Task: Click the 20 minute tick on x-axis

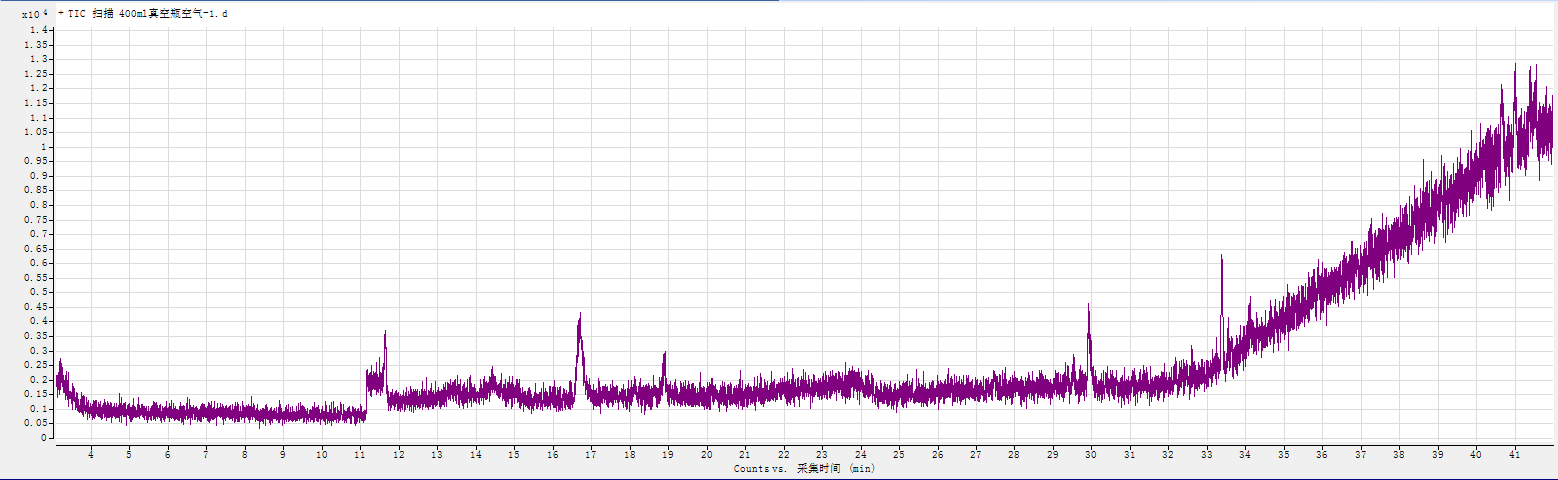Action: (x=706, y=454)
